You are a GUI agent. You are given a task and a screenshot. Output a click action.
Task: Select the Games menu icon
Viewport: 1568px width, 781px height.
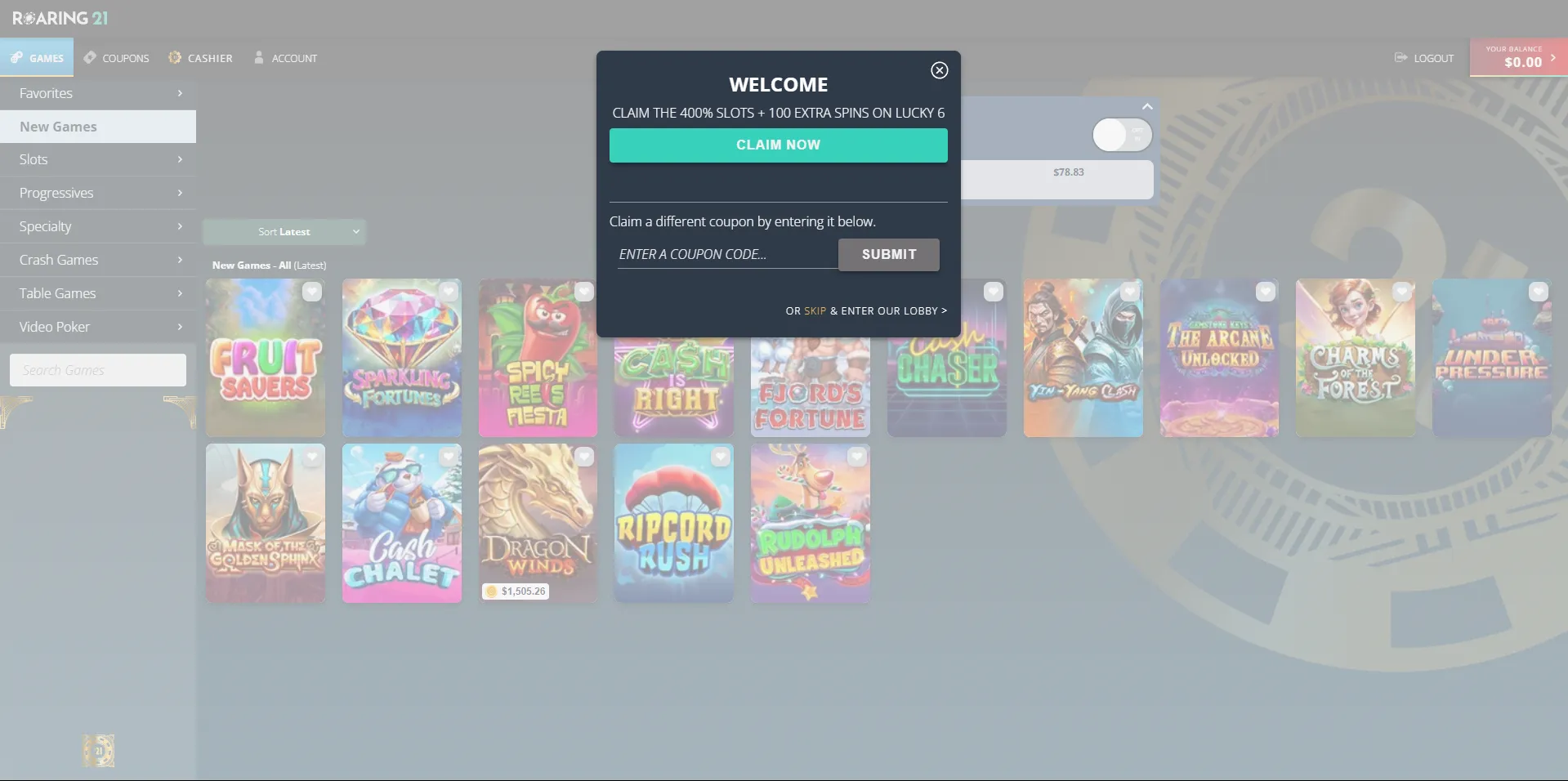pyautogui.click(x=17, y=57)
